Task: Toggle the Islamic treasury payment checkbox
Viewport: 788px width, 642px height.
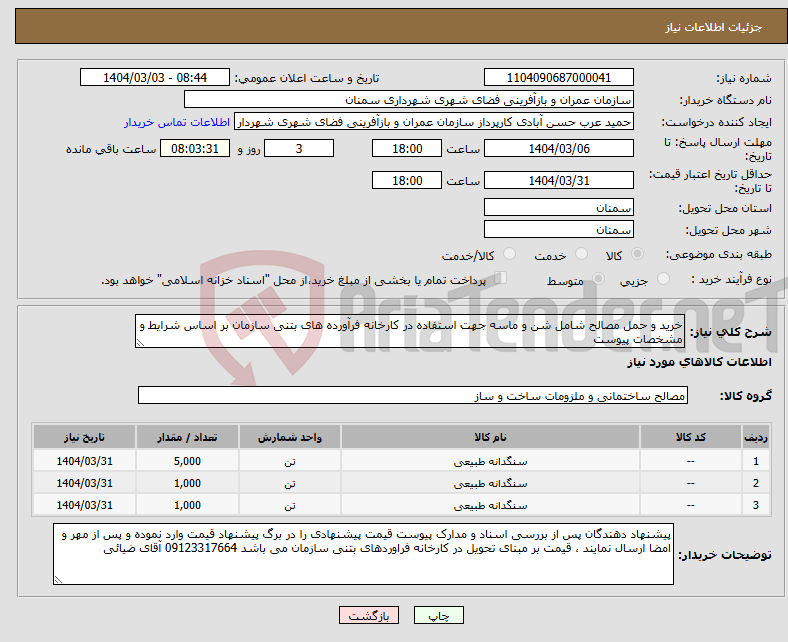Action: point(501,278)
